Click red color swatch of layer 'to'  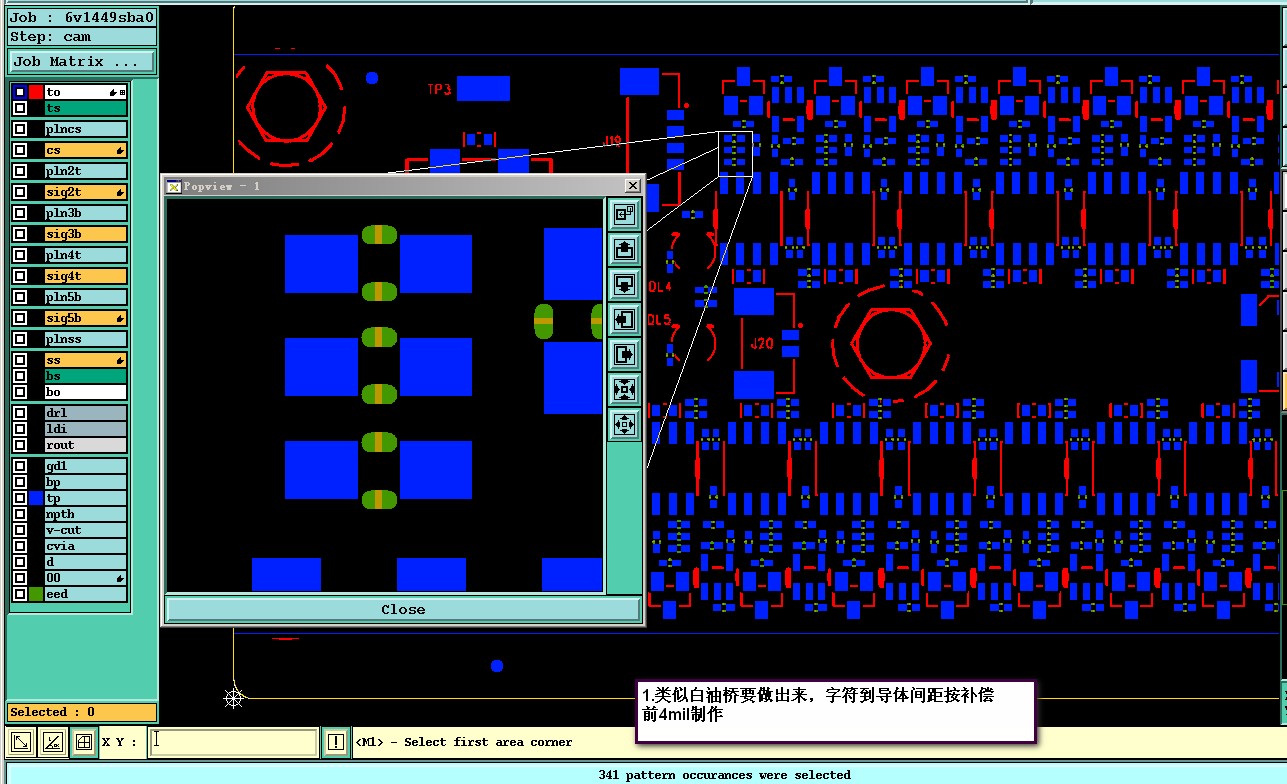[x=36, y=92]
